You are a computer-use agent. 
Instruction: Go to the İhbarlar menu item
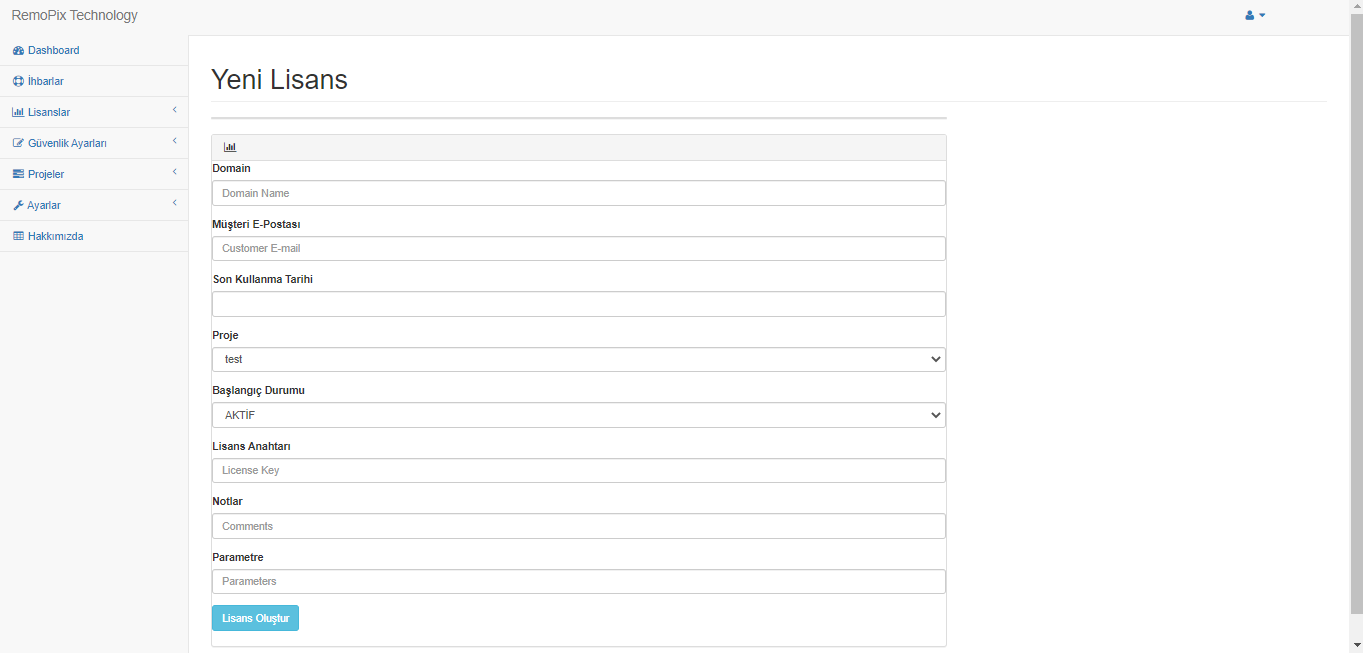(x=46, y=82)
